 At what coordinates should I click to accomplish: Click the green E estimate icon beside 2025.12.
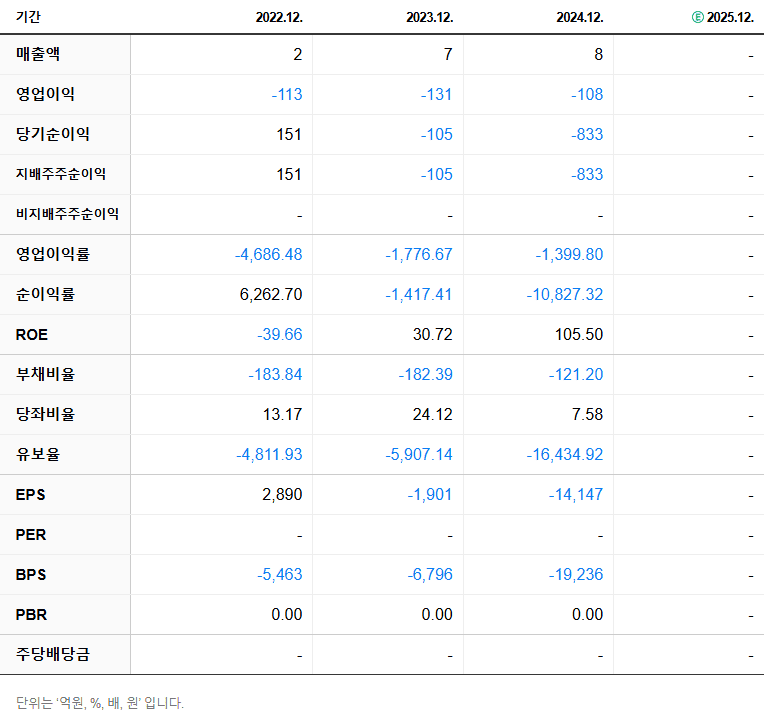[x=697, y=18]
